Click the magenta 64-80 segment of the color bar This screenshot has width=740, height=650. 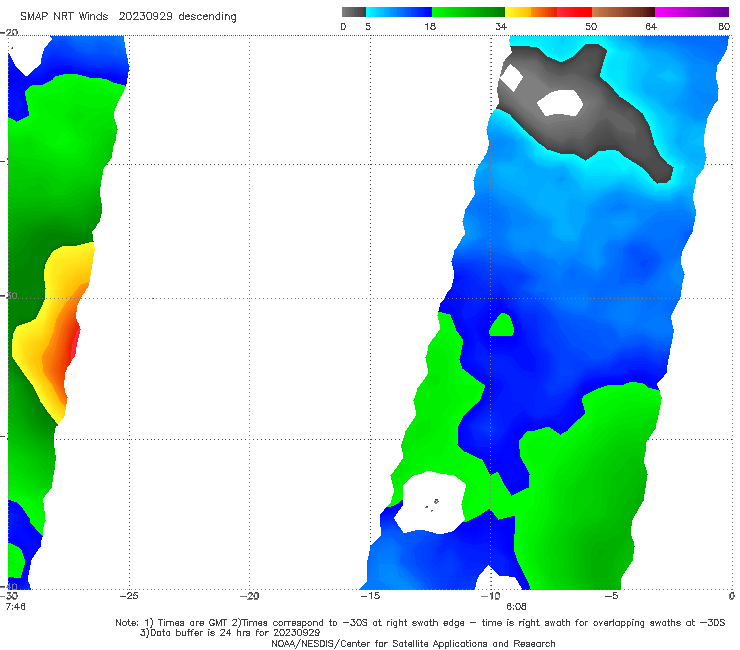click(692, 12)
